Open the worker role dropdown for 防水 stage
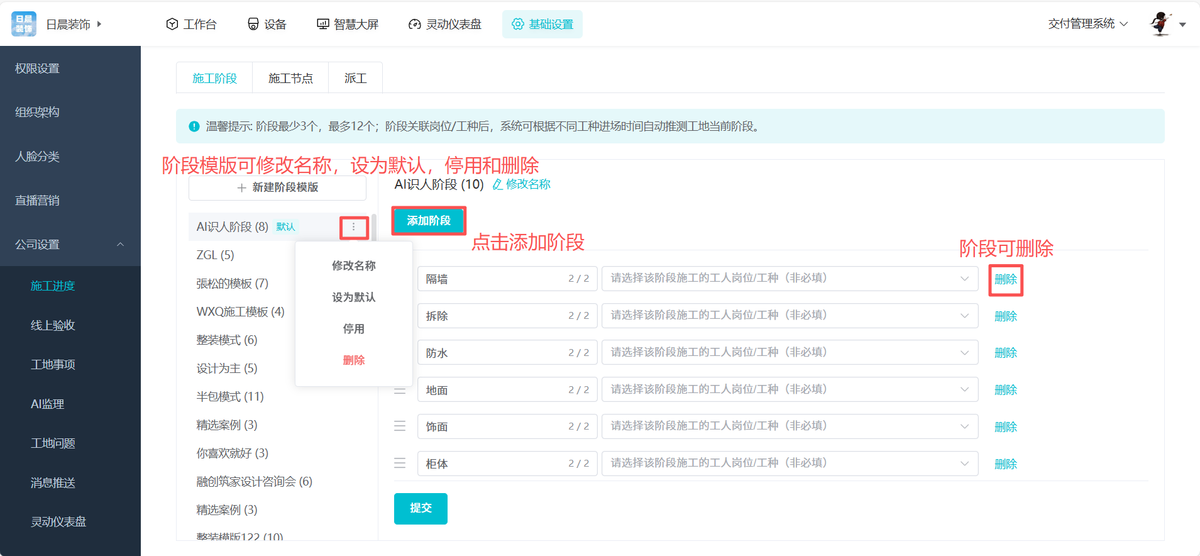Viewport: 1200px width, 556px height. (788, 352)
